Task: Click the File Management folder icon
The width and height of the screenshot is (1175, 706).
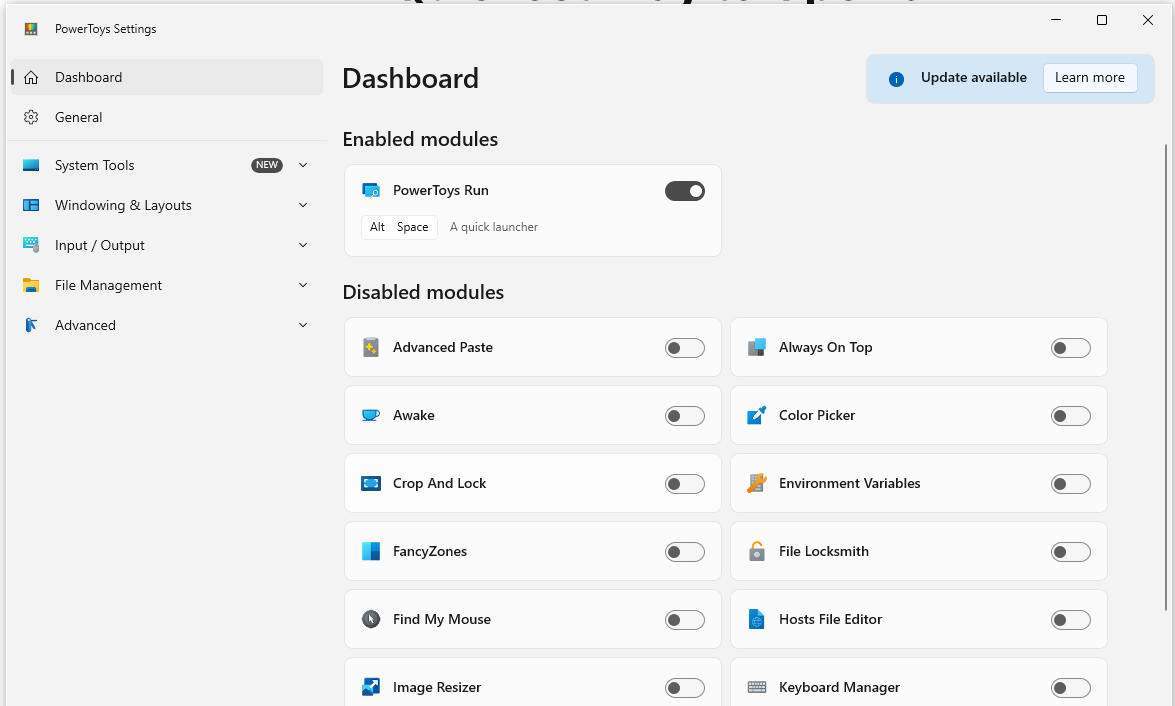Action: pos(31,285)
